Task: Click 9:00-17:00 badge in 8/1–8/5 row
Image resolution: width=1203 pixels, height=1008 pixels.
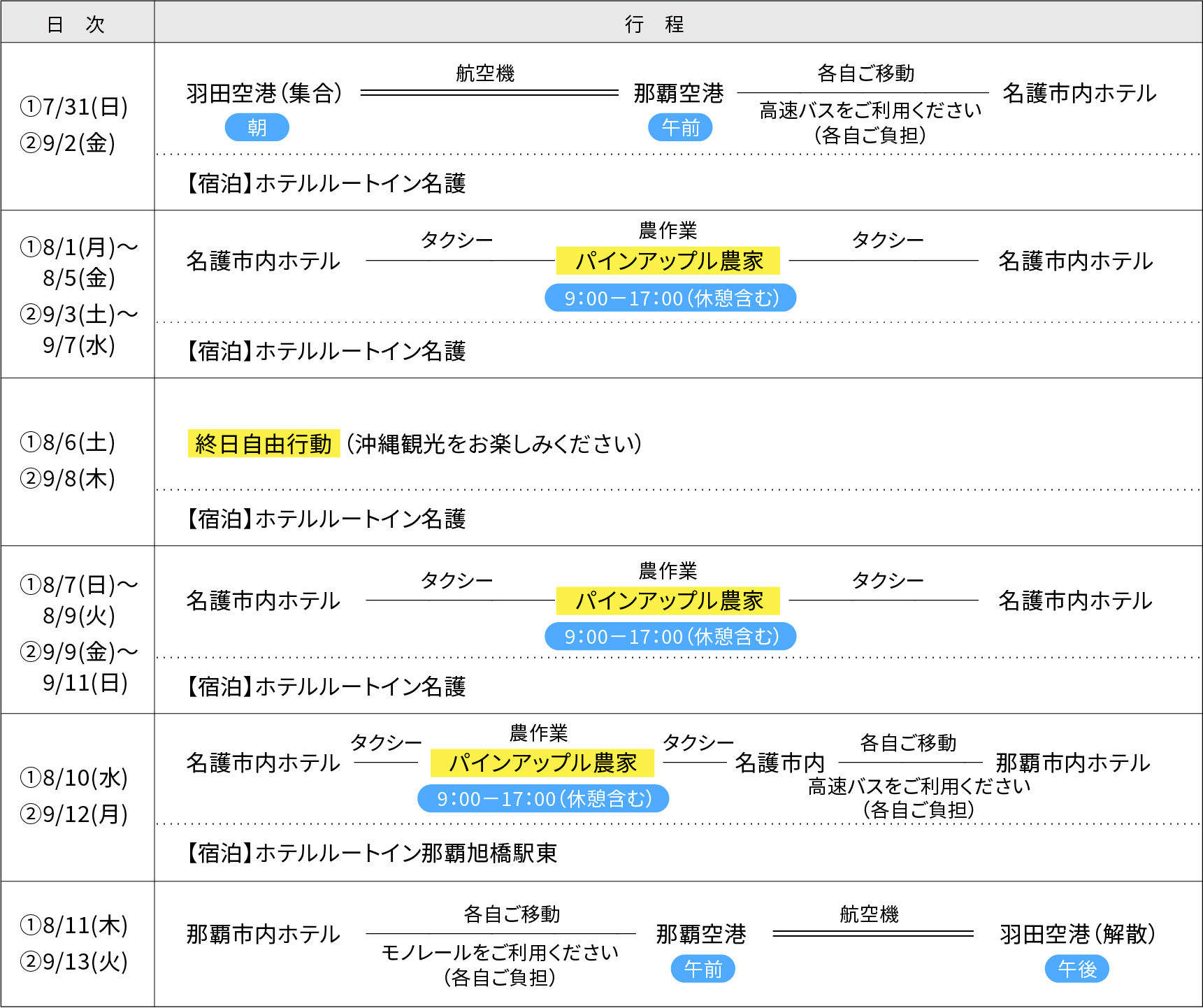Action: [670, 298]
